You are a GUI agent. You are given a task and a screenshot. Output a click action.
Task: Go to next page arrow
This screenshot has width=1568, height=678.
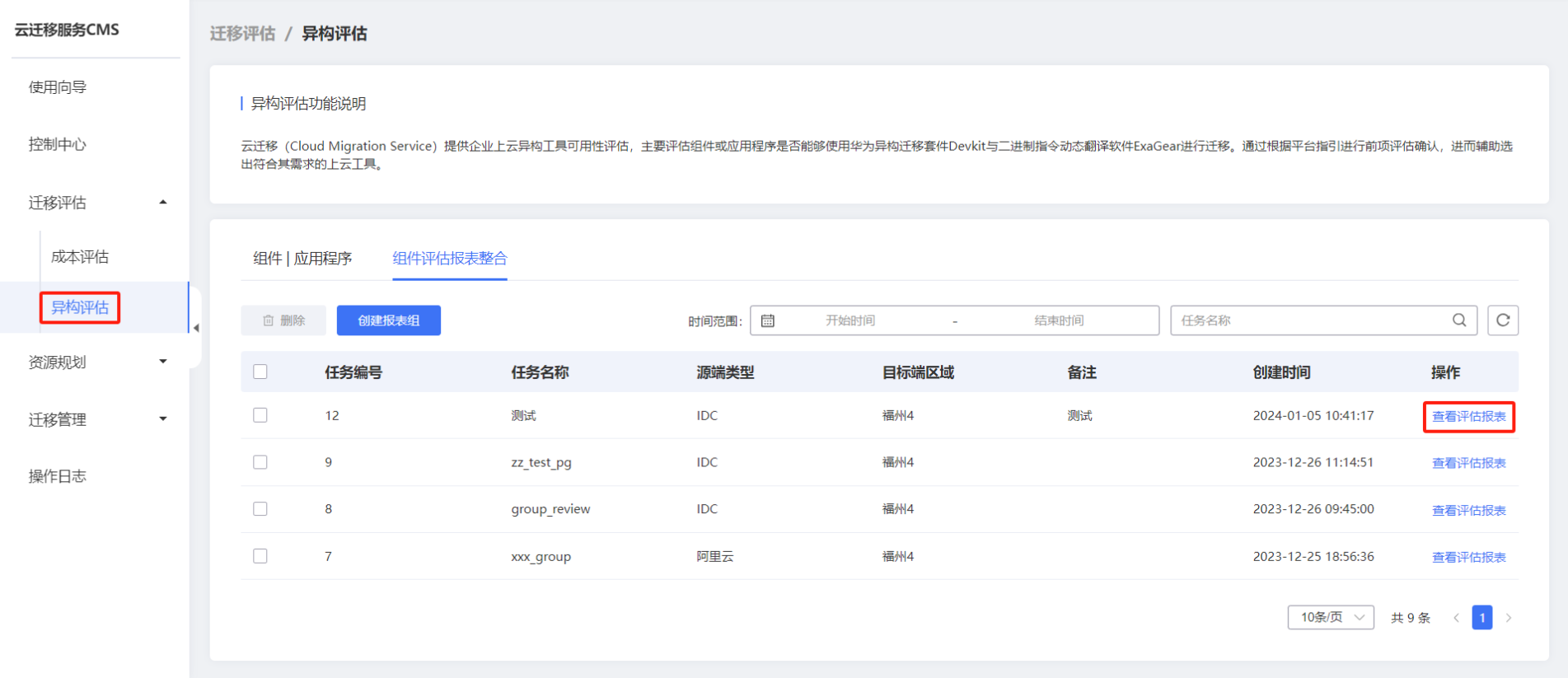point(1509,618)
